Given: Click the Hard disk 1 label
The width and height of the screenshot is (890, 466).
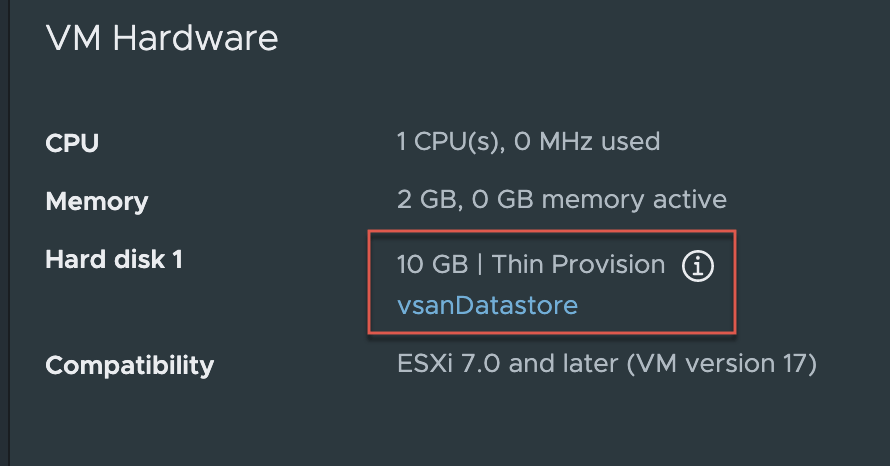Looking at the screenshot, I should tap(114, 260).
